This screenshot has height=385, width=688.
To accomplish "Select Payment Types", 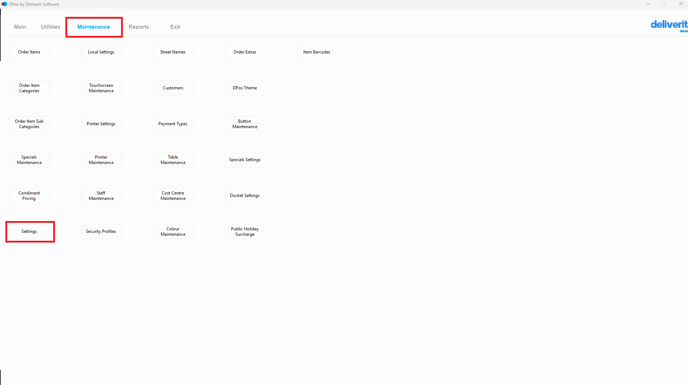I will click(x=173, y=124).
